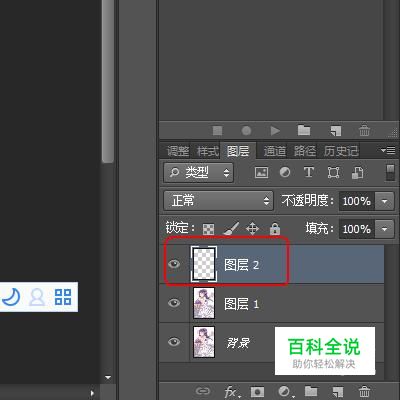Screen dimensions: 400x400
Task: Click the 图层 2 transparent thumbnail
Action: (x=204, y=264)
